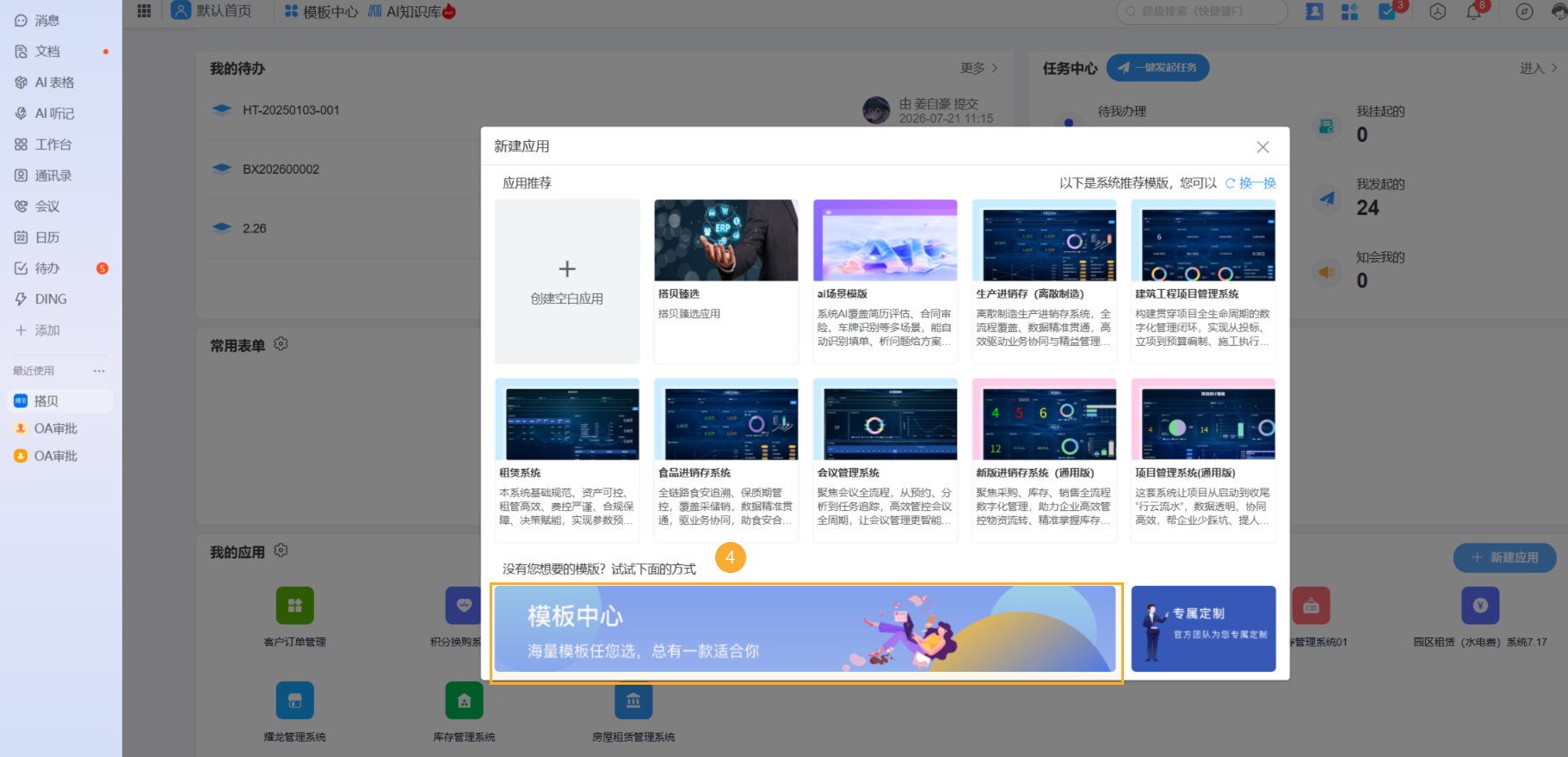Select 搭贝 in recently used list
Image resolution: width=1568 pixels, height=757 pixels.
tap(60, 401)
